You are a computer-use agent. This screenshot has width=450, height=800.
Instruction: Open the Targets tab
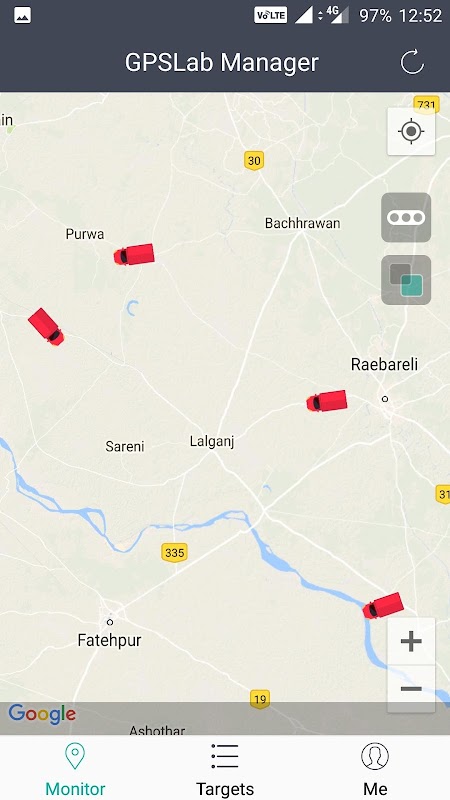(x=225, y=769)
